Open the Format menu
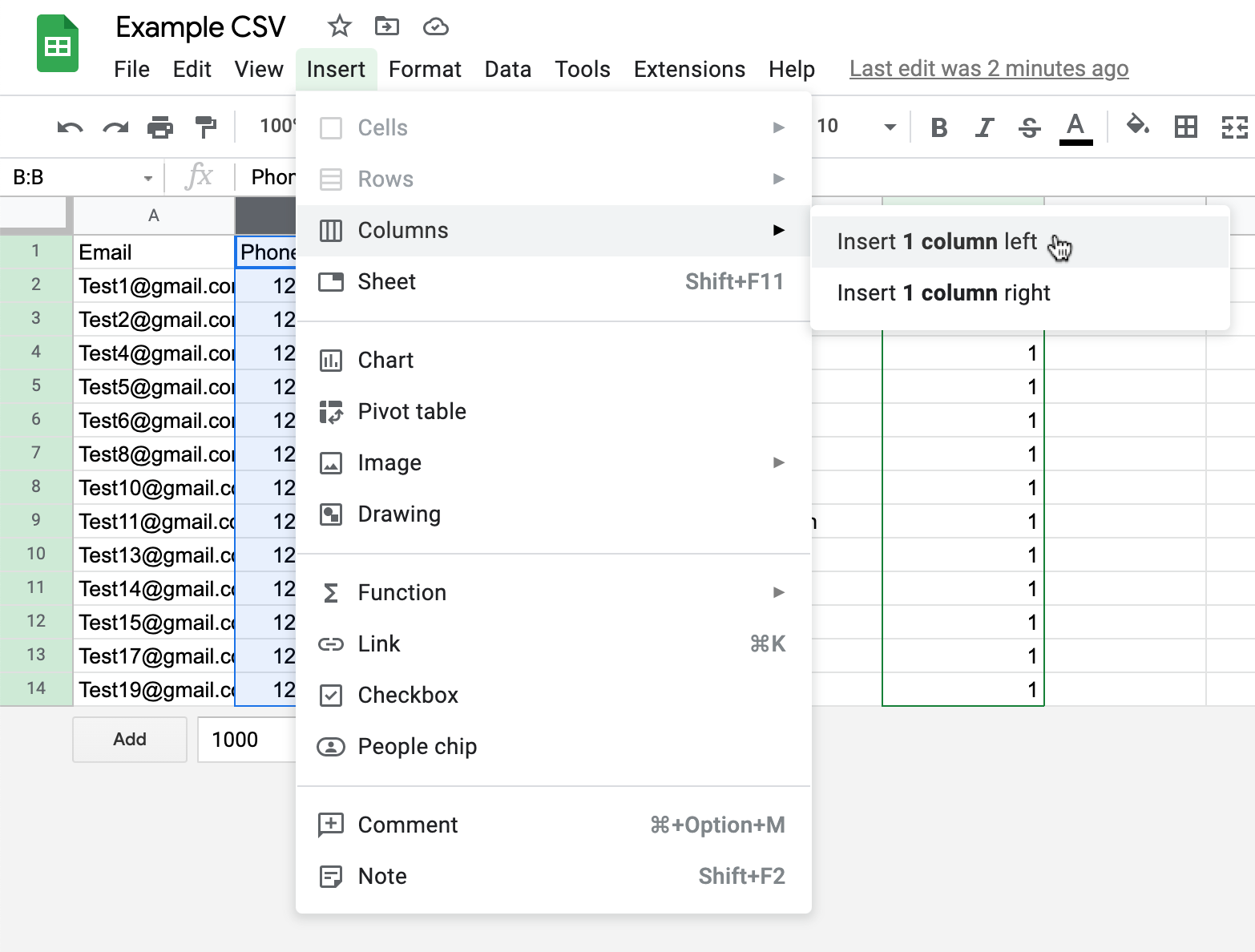The image size is (1255, 952). 425,69
